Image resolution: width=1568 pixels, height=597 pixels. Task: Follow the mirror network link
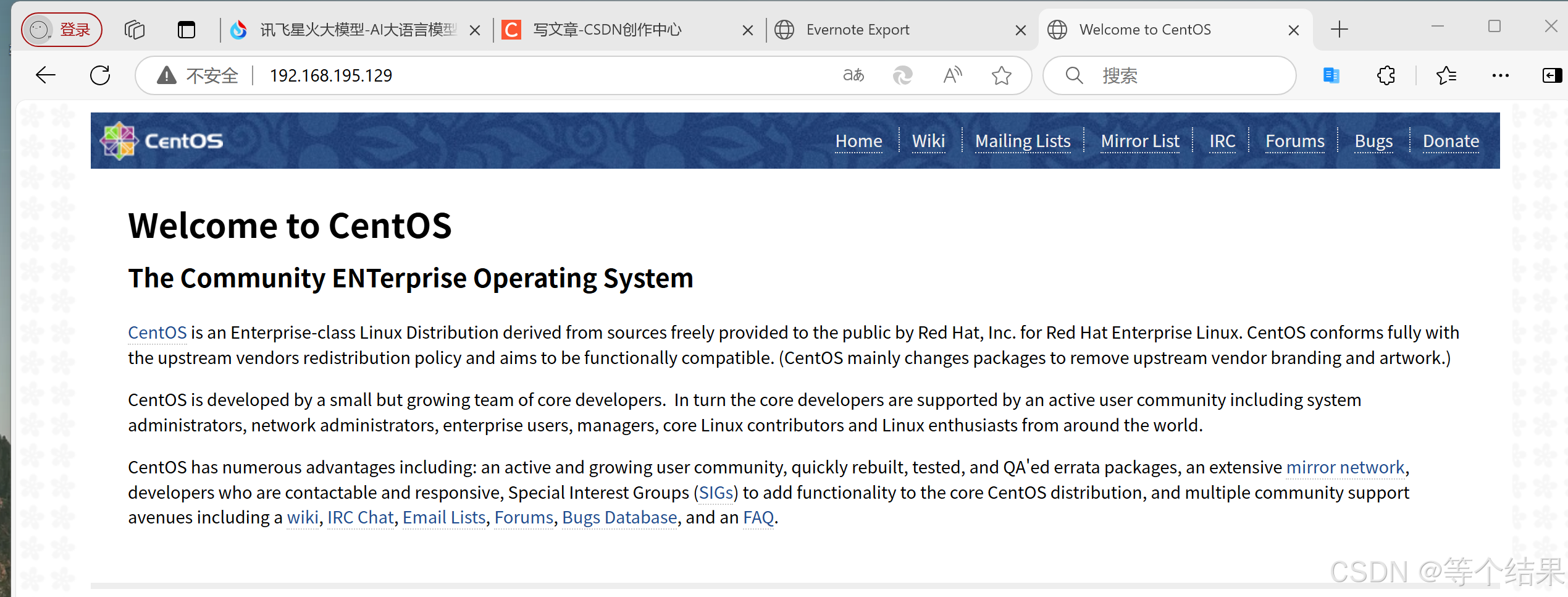point(1345,467)
